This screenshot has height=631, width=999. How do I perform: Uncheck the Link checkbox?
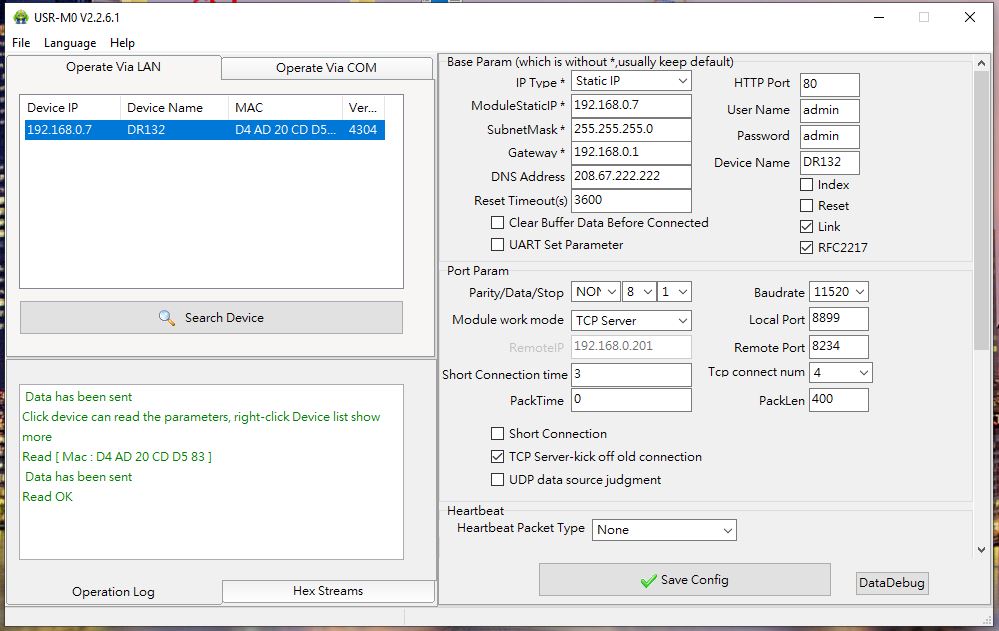807,227
